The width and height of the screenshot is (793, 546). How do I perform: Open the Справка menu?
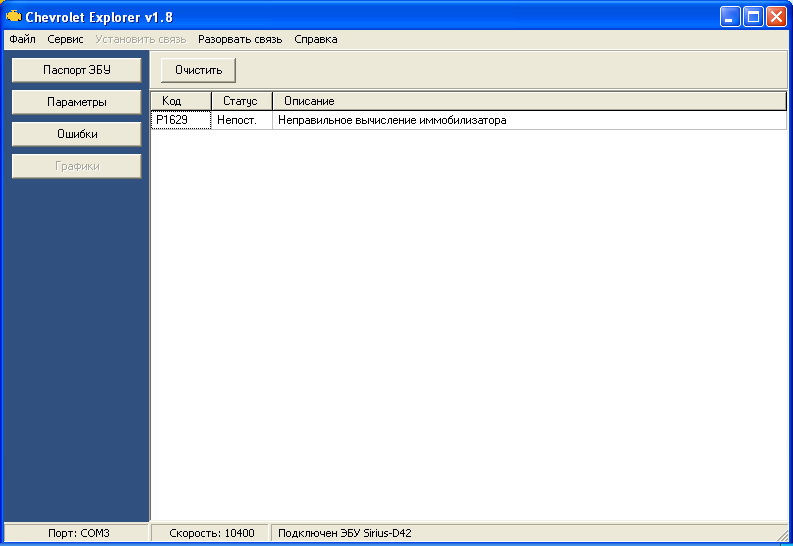[316, 39]
